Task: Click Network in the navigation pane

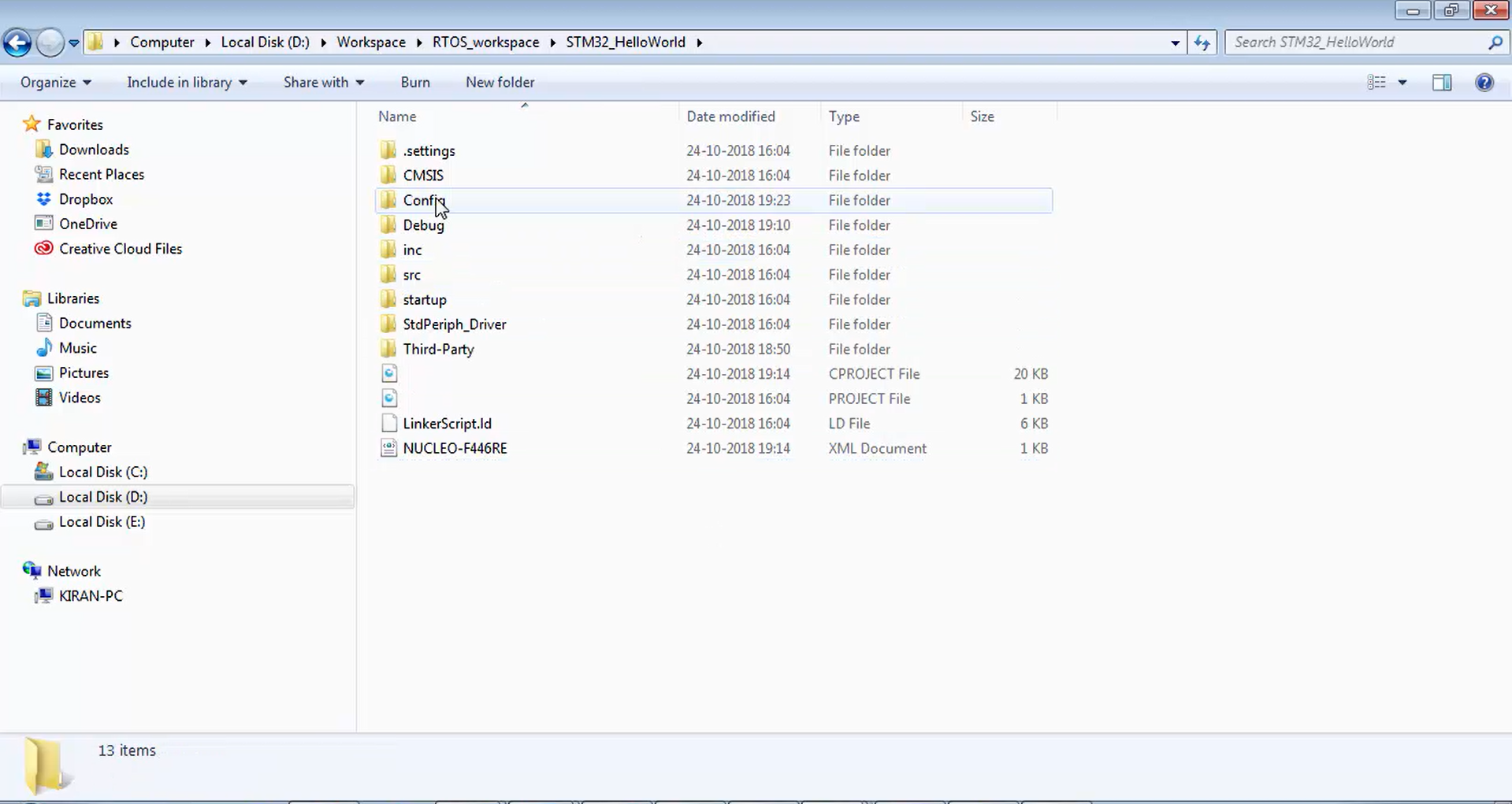Action: pos(74,572)
